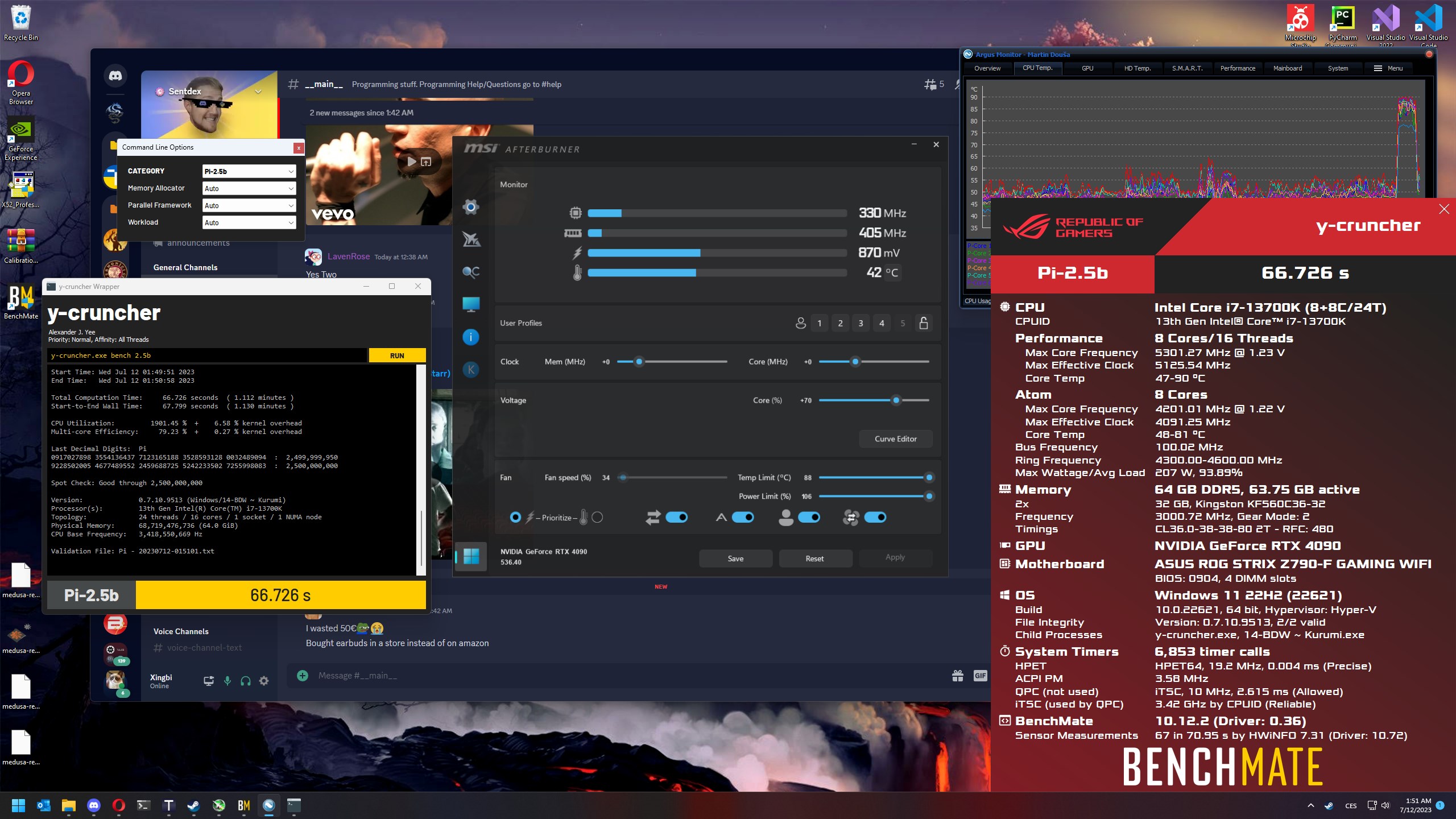Open PyCharm Community desktop shortcut
Screen dimensions: 1456x819
click(x=1343, y=26)
